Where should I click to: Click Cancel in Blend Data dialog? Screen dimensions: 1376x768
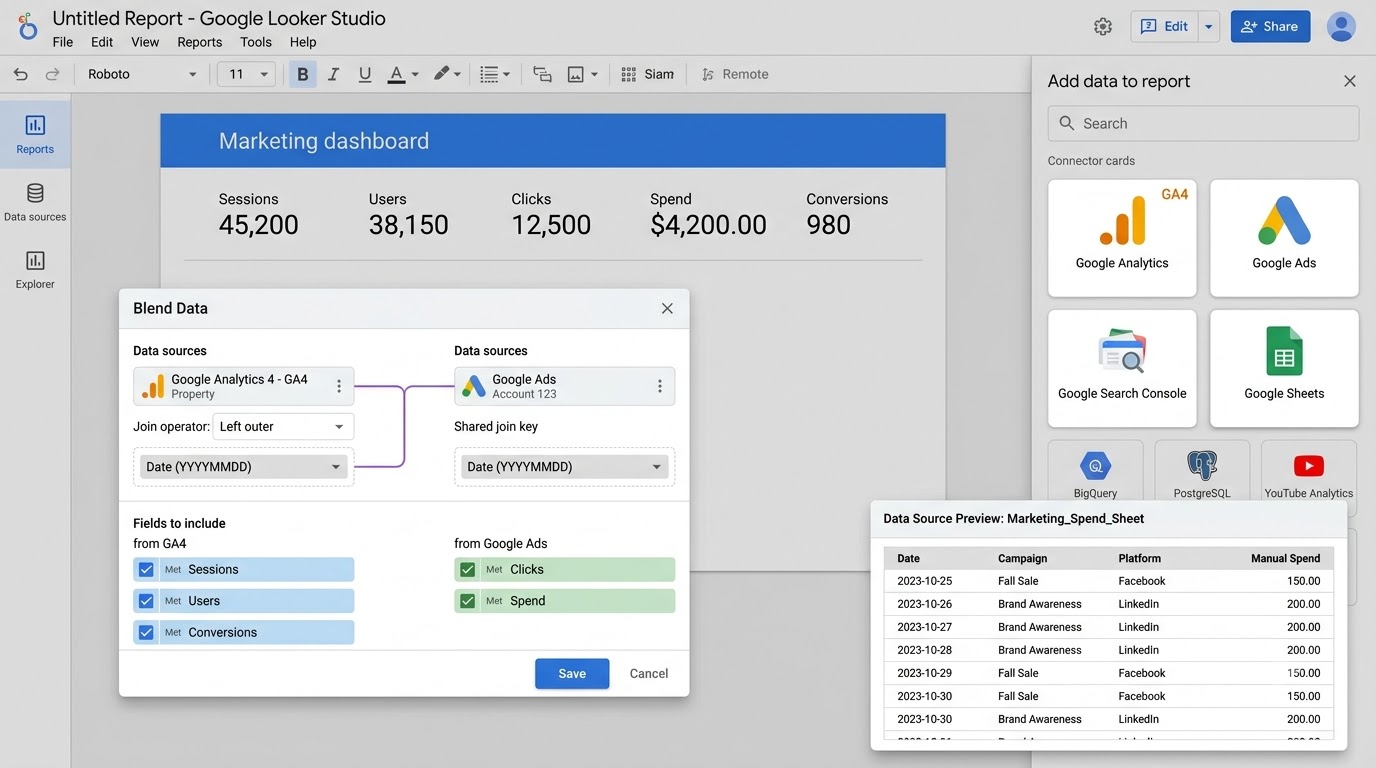pyautogui.click(x=649, y=674)
